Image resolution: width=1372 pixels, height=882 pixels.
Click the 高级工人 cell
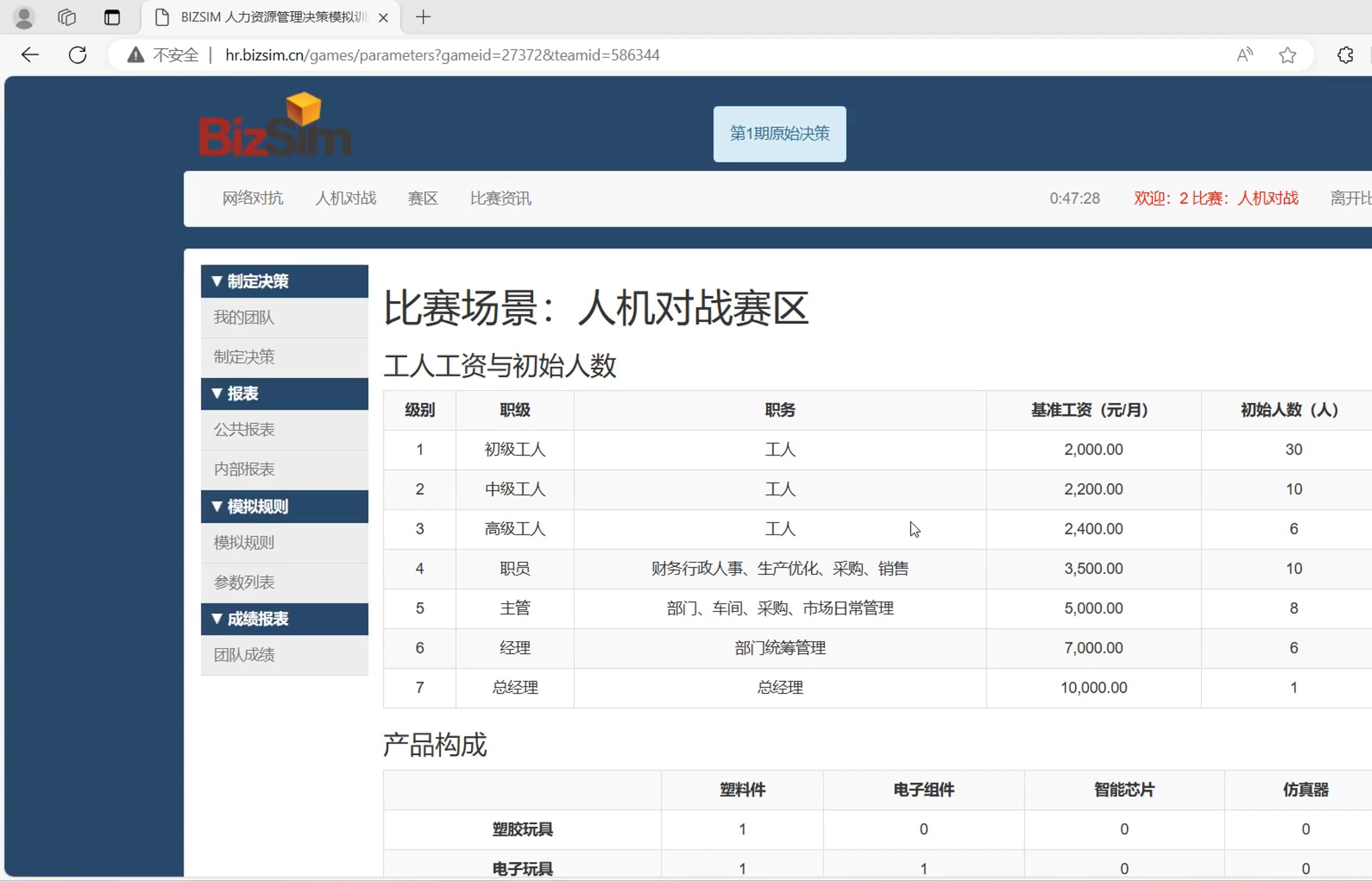pos(515,529)
